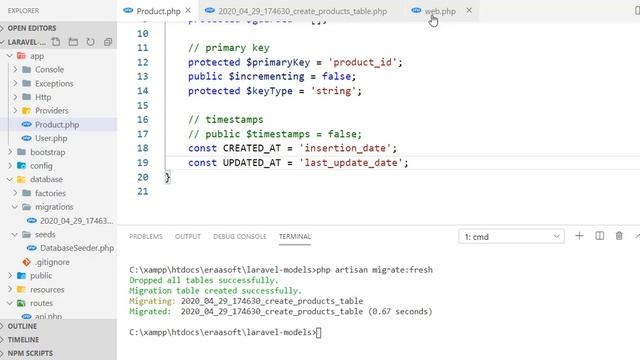Open the 2020_04_29 migration file in tree
Viewport: 640px width, 360px height.
pos(76,221)
